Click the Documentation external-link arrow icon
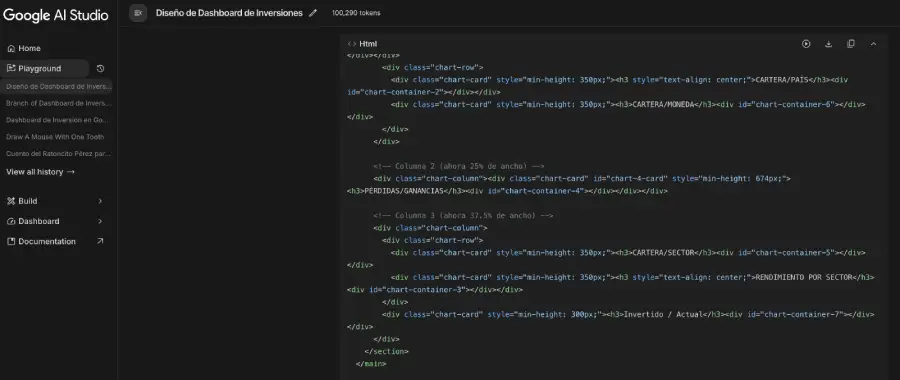Screen dimensions: 900x380 pos(100,241)
